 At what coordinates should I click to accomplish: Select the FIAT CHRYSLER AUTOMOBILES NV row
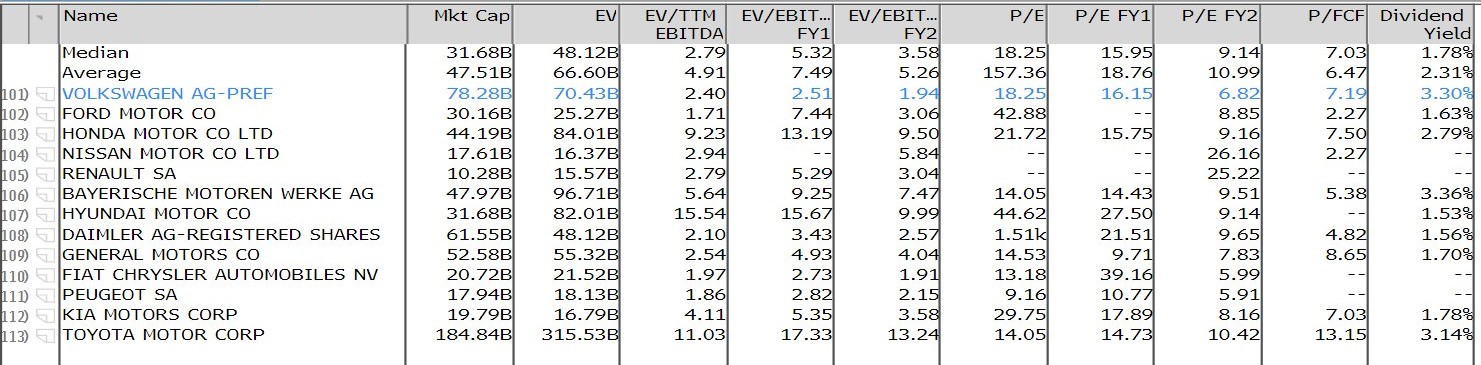point(740,275)
